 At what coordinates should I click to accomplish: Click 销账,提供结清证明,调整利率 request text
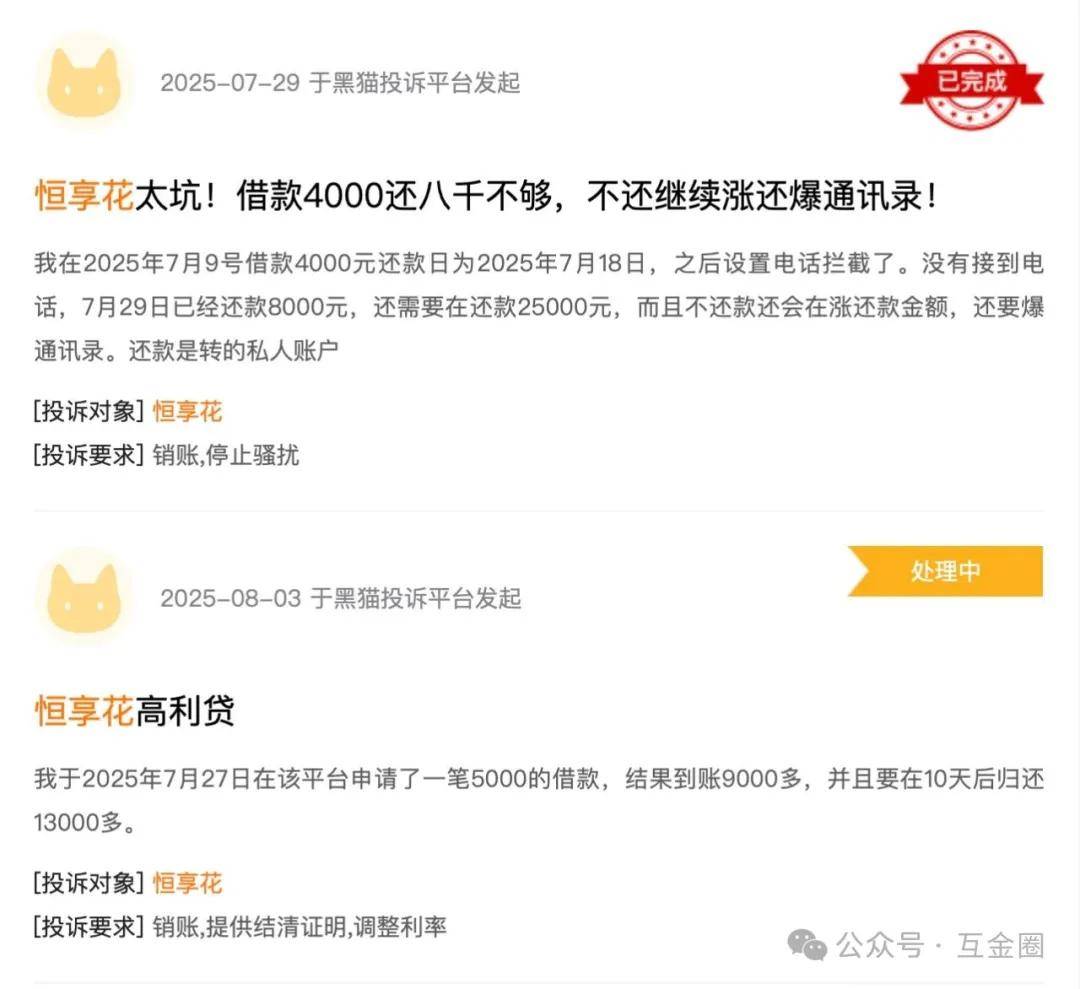point(300,927)
